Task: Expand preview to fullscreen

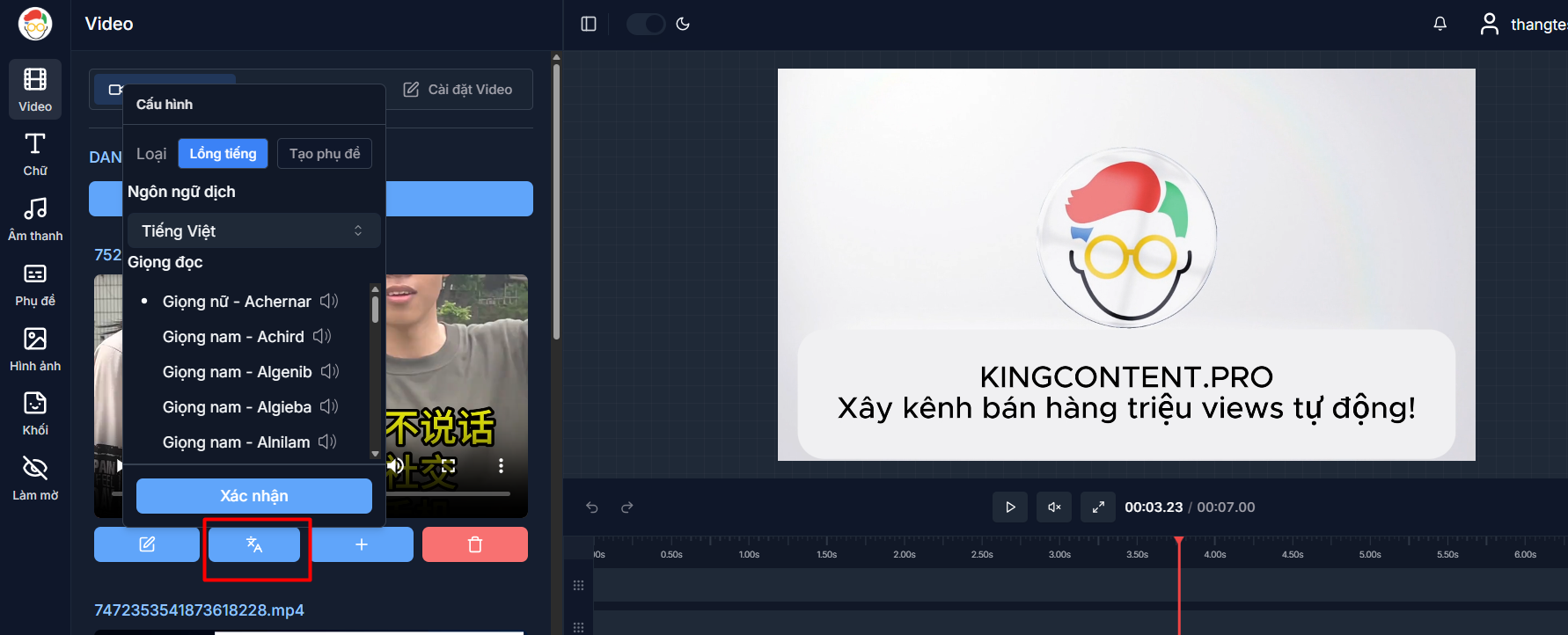Action: point(1098,507)
